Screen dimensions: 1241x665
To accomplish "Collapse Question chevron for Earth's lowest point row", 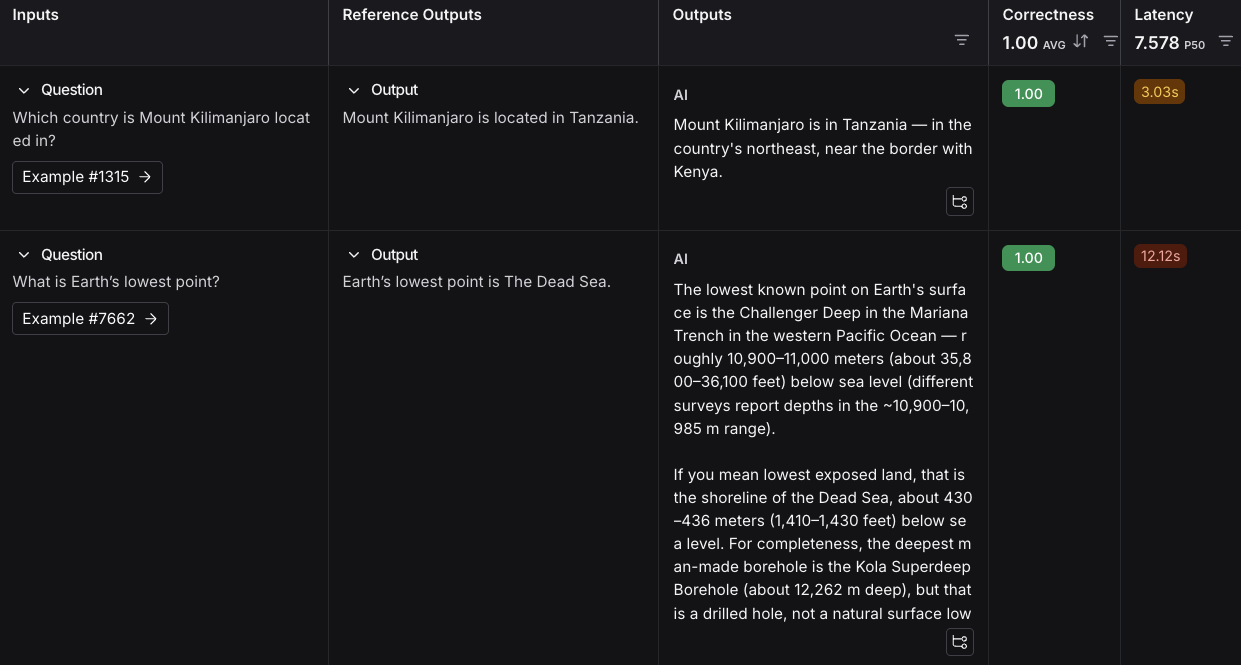I will (24, 255).
